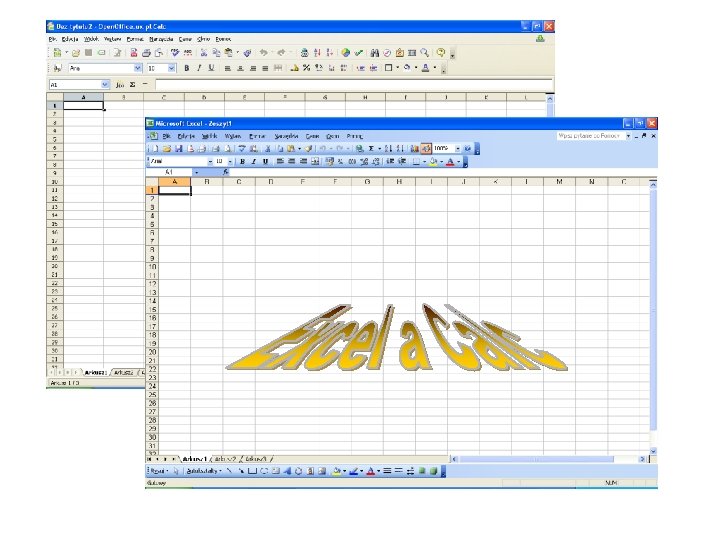The width and height of the screenshot is (720, 540).
Task: Select Oval tool in Excel drawing toolbar
Action: (x=264, y=471)
